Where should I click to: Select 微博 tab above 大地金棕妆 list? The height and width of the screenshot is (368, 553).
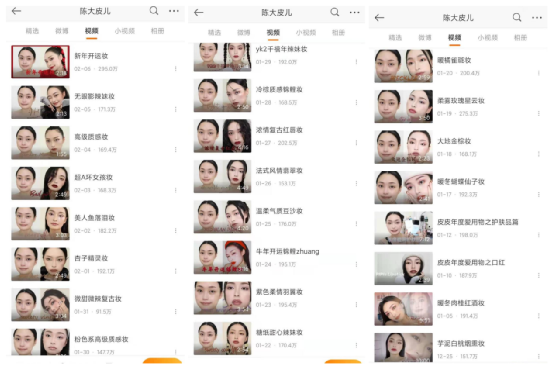[x=425, y=38]
